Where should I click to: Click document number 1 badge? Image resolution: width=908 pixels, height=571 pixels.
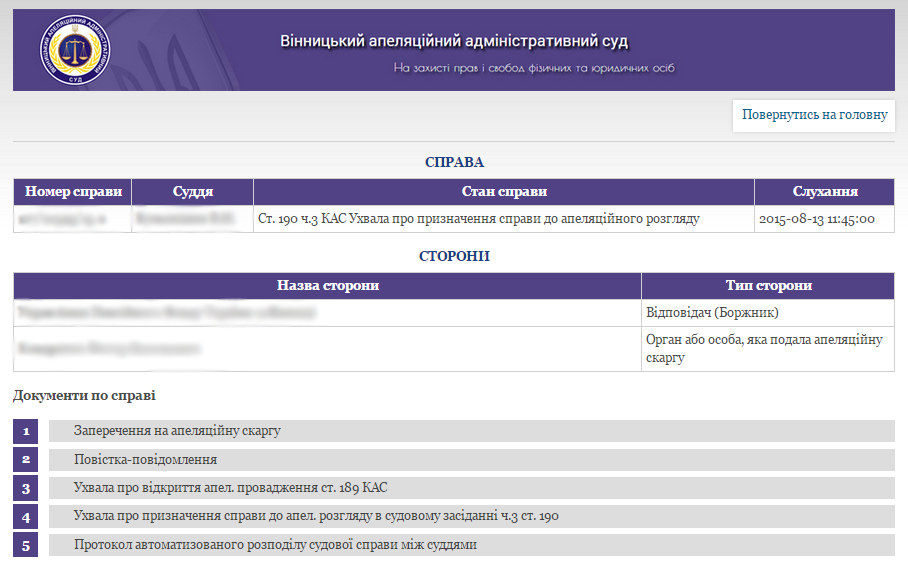26,431
